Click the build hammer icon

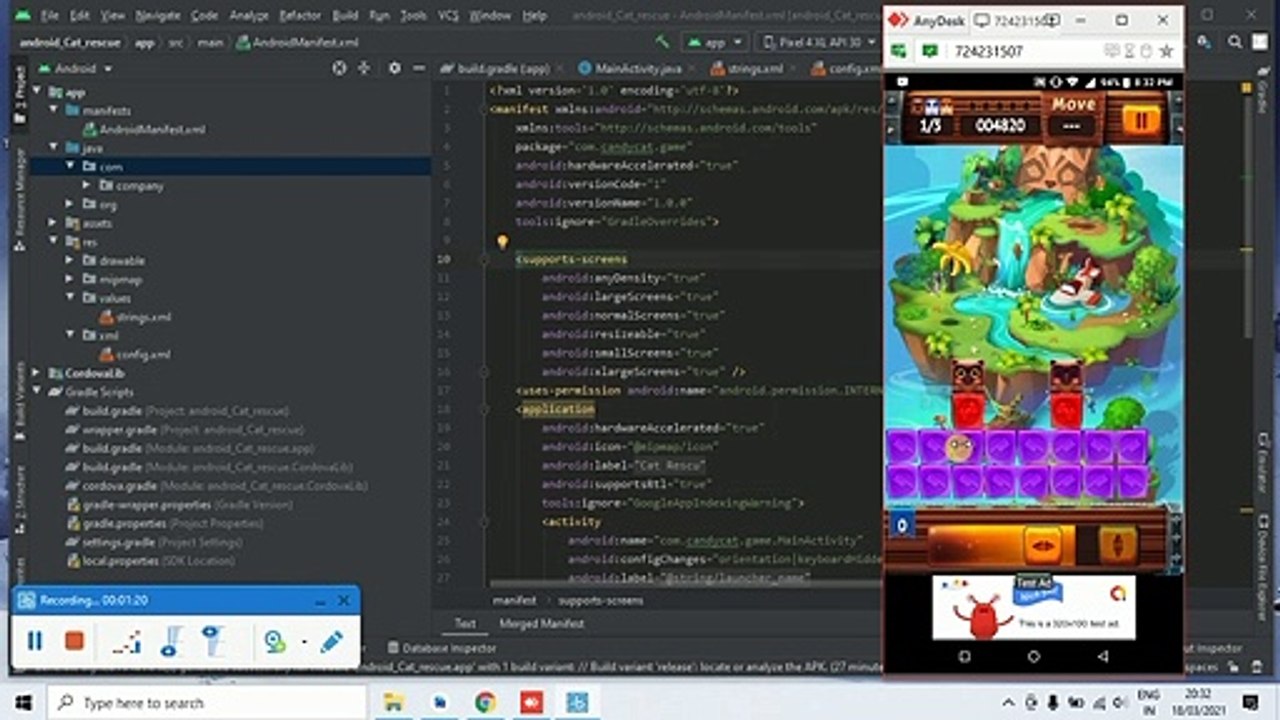(x=662, y=42)
